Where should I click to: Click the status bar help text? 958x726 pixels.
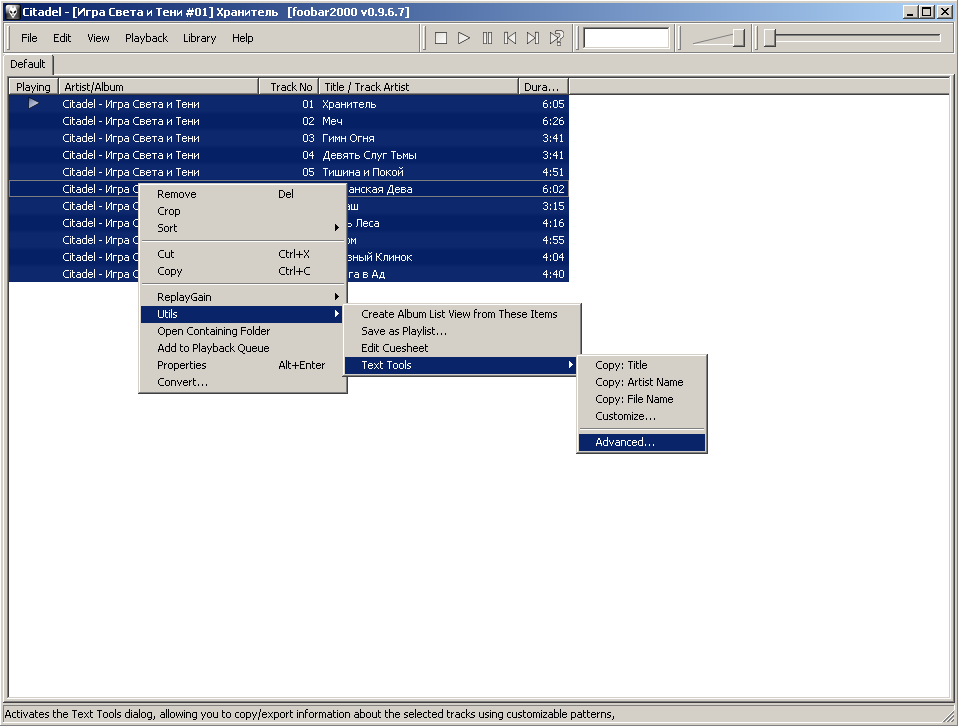pos(309,714)
